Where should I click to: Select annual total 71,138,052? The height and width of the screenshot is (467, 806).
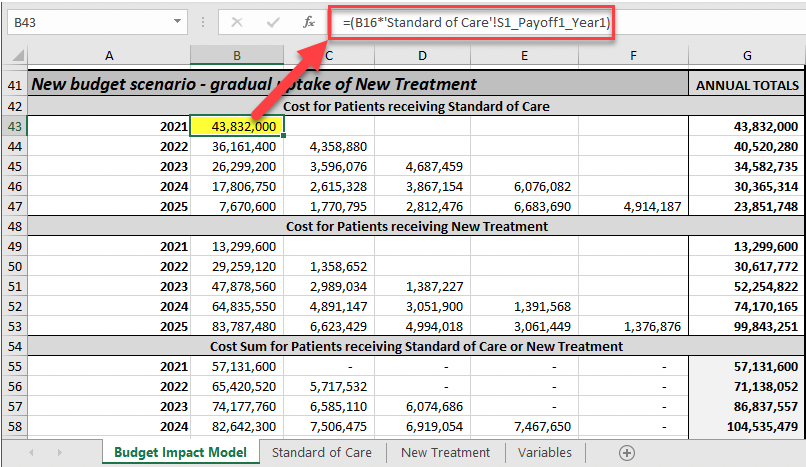(747, 386)
